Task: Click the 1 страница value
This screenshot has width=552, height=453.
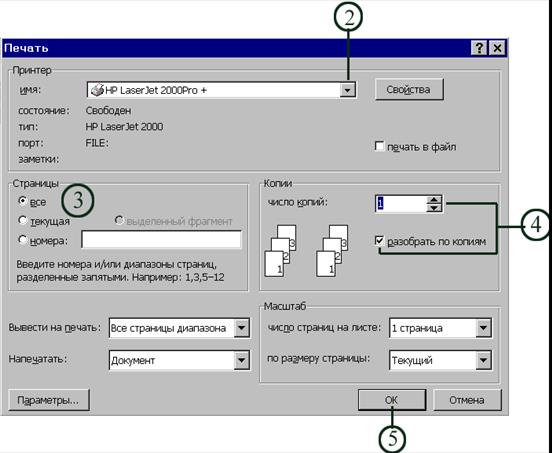Action: 417,328
